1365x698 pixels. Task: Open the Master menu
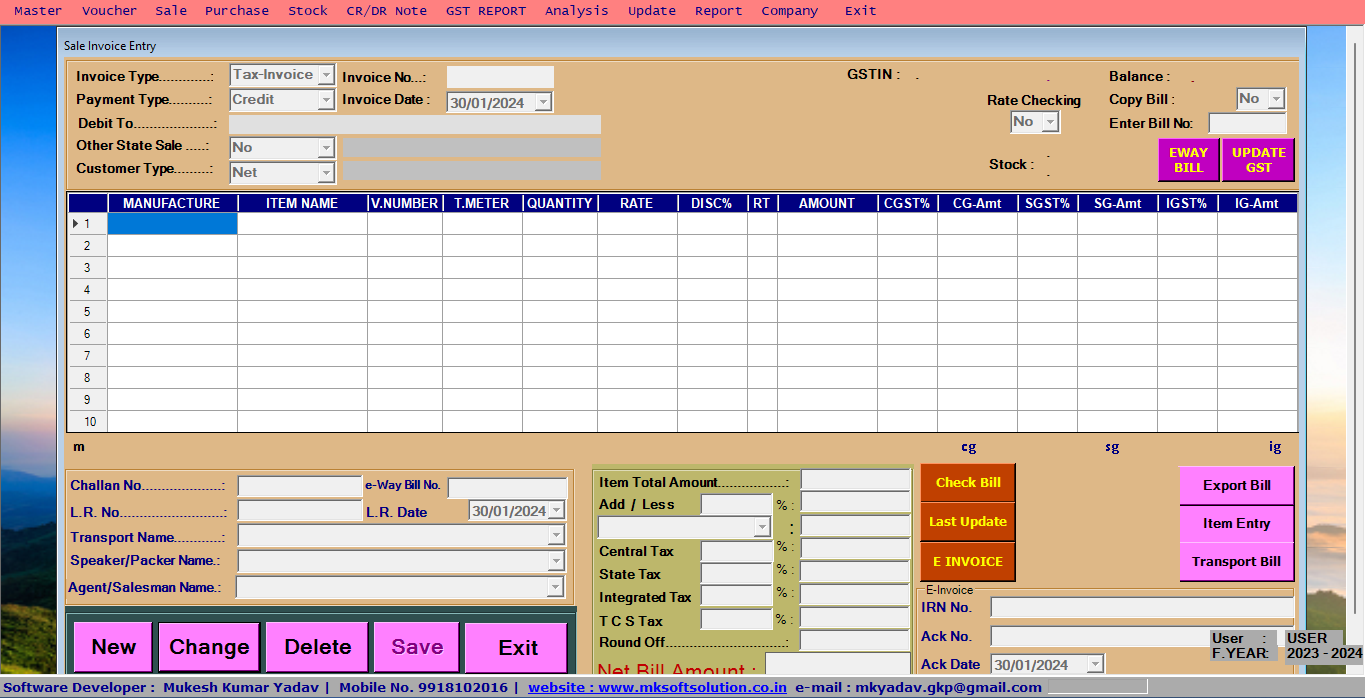point(37,10)
